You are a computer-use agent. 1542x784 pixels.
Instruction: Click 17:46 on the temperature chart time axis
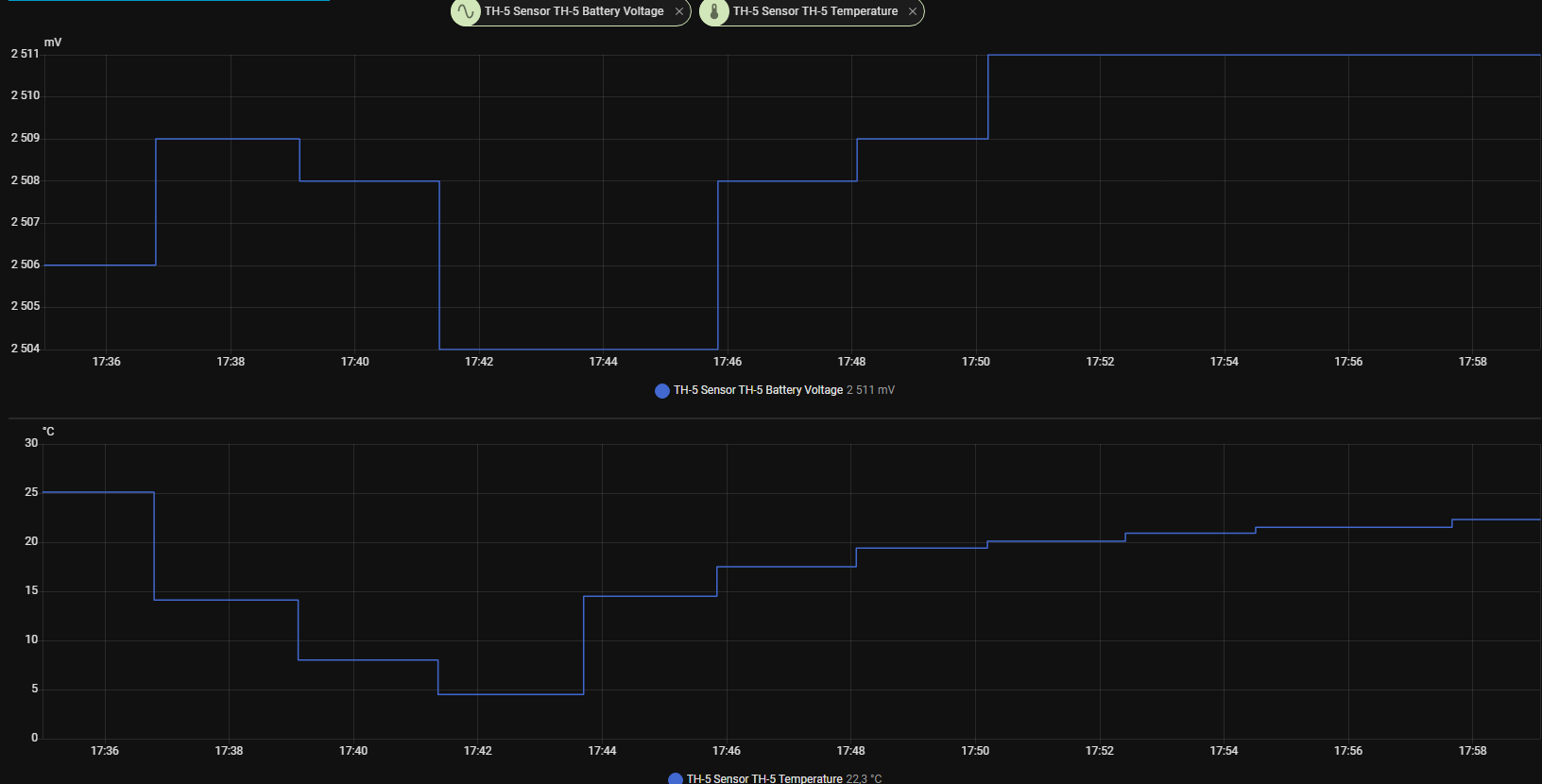tap(727, 751)
